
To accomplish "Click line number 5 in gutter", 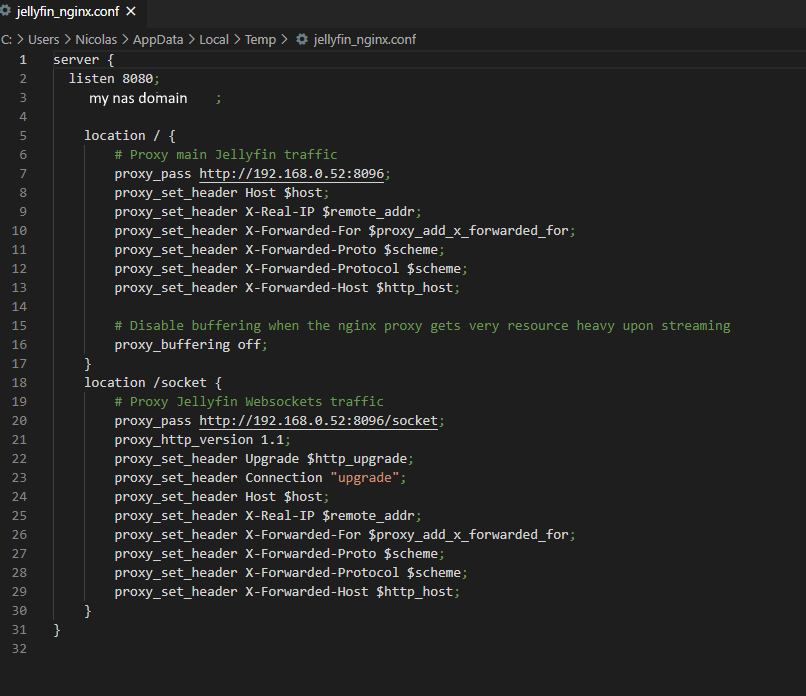I will pyautogui.click(x=23, y=136).
